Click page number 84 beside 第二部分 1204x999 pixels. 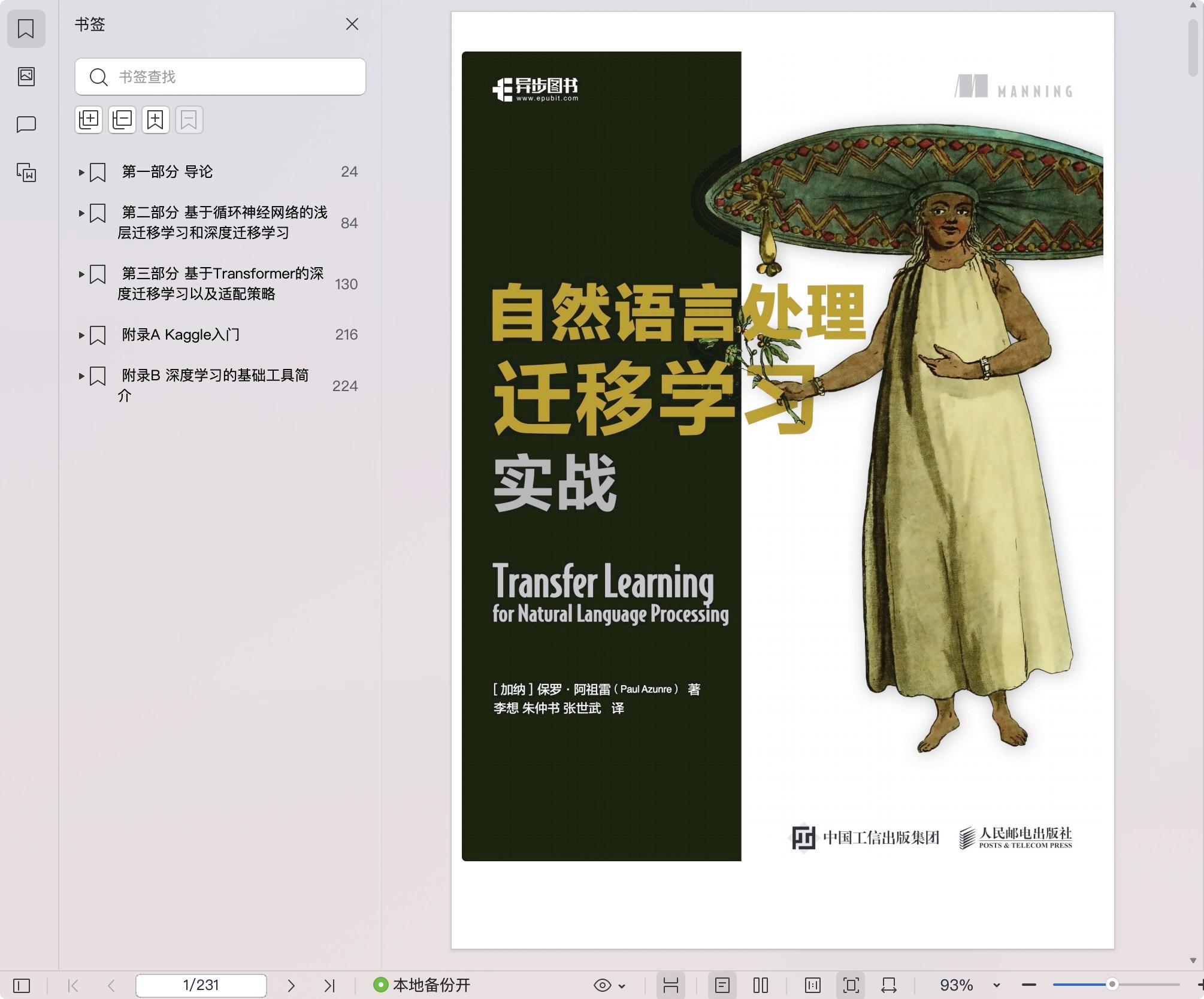(349, 223)
